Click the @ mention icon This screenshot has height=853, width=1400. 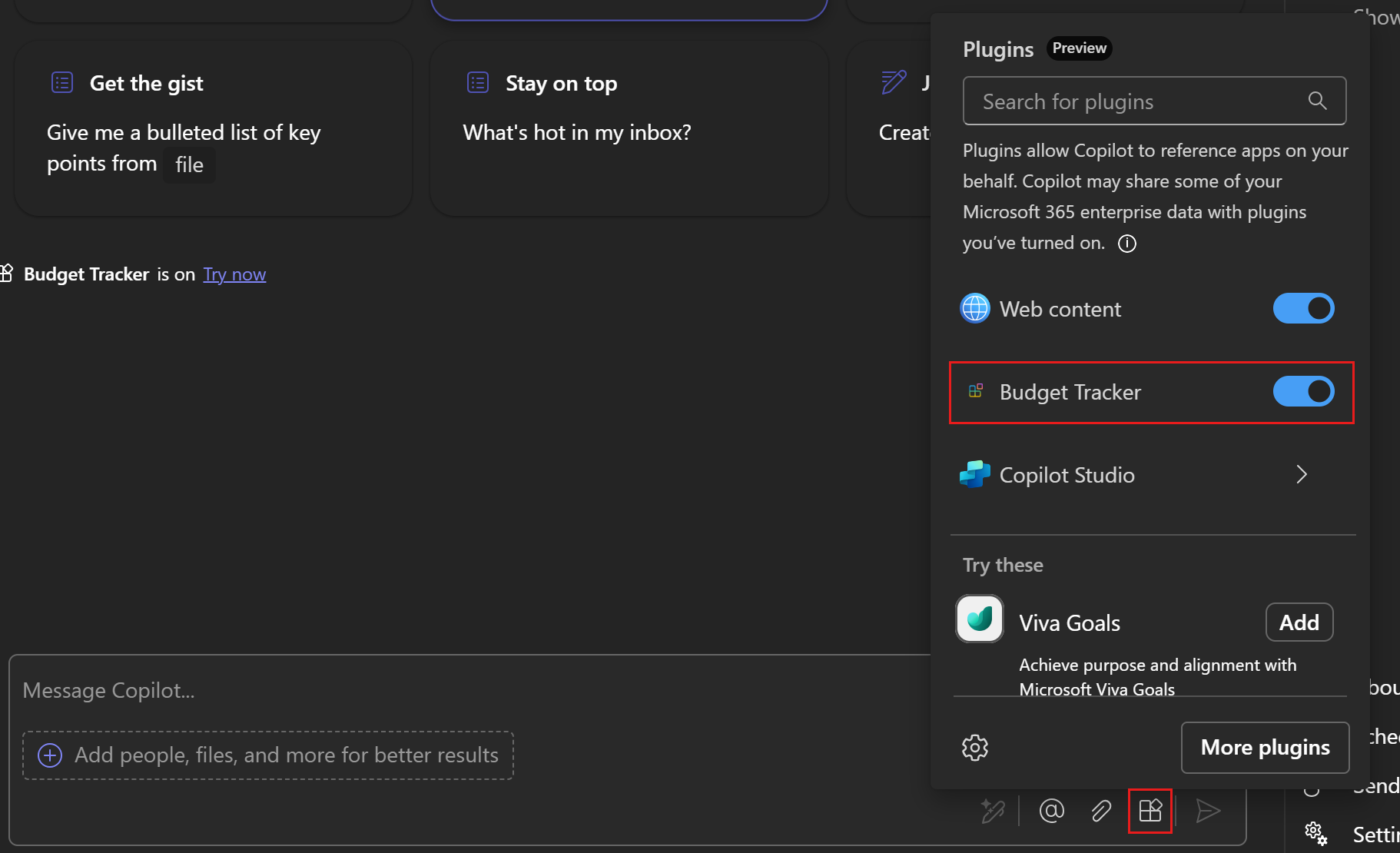click(1051, 810)
